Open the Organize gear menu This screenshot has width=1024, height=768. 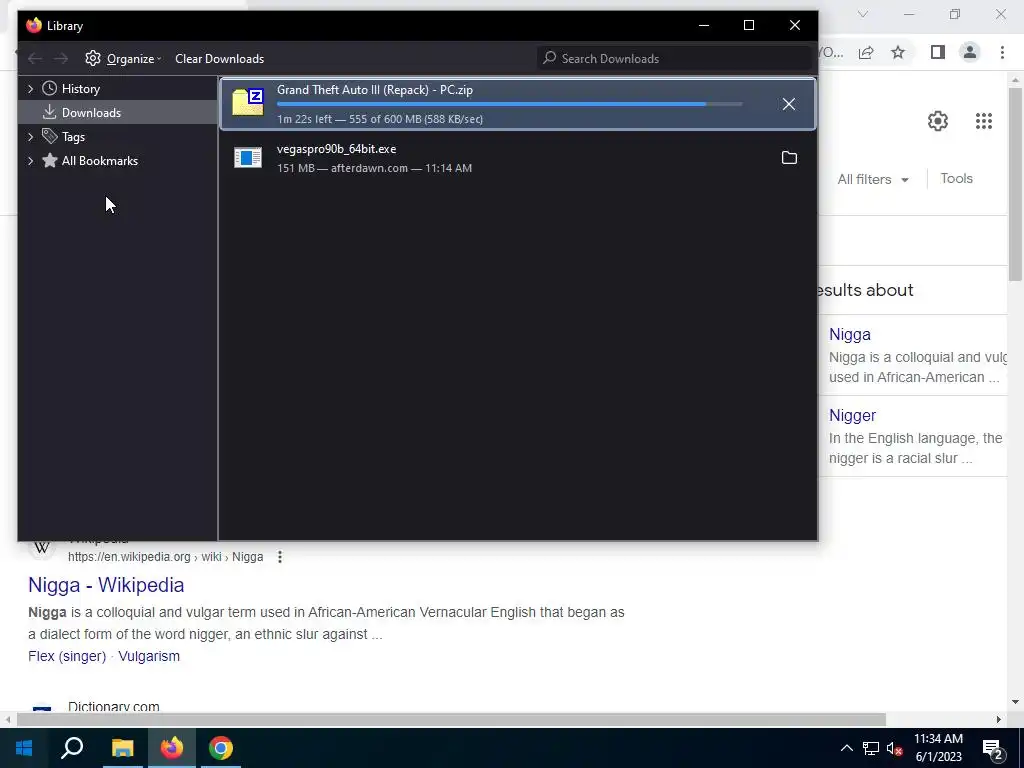(123, 59)
